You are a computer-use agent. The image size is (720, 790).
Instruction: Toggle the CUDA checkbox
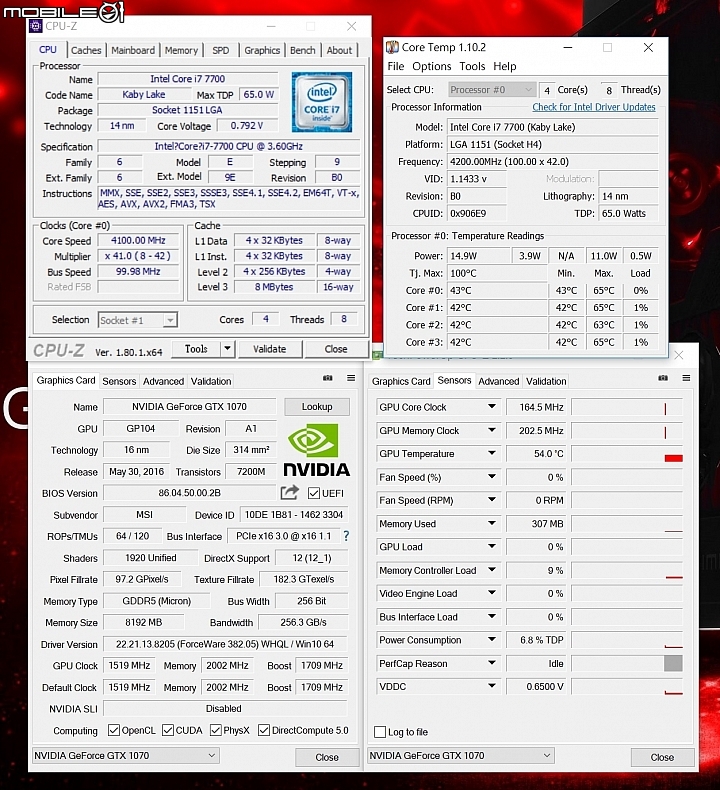pyautogui.click(x=168, y=730)
